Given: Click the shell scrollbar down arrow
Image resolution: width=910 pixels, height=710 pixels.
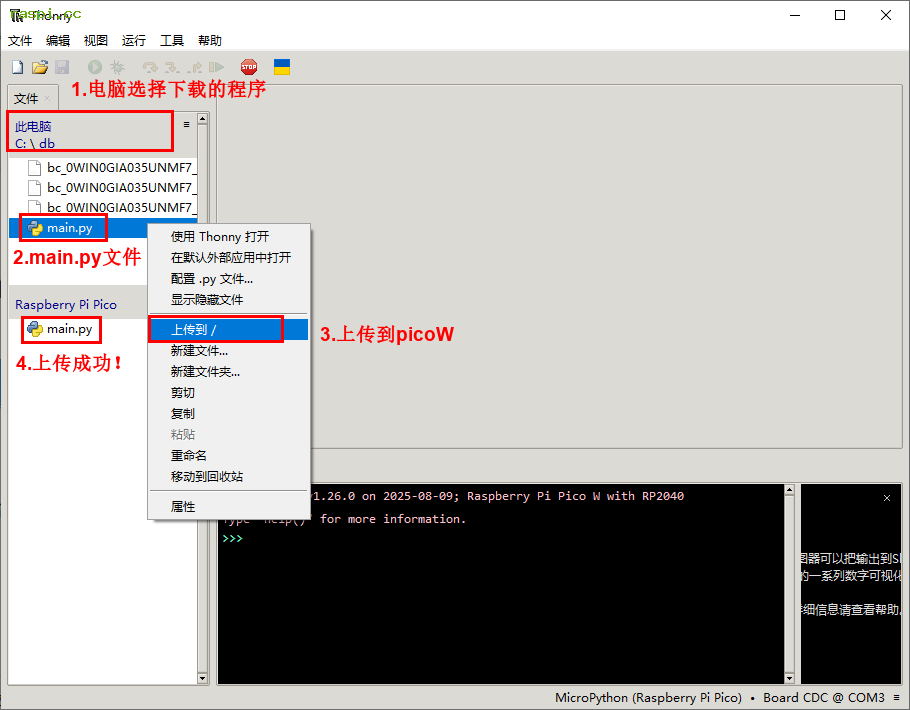Looking at the screenshot, I should (x=791, y=677).
